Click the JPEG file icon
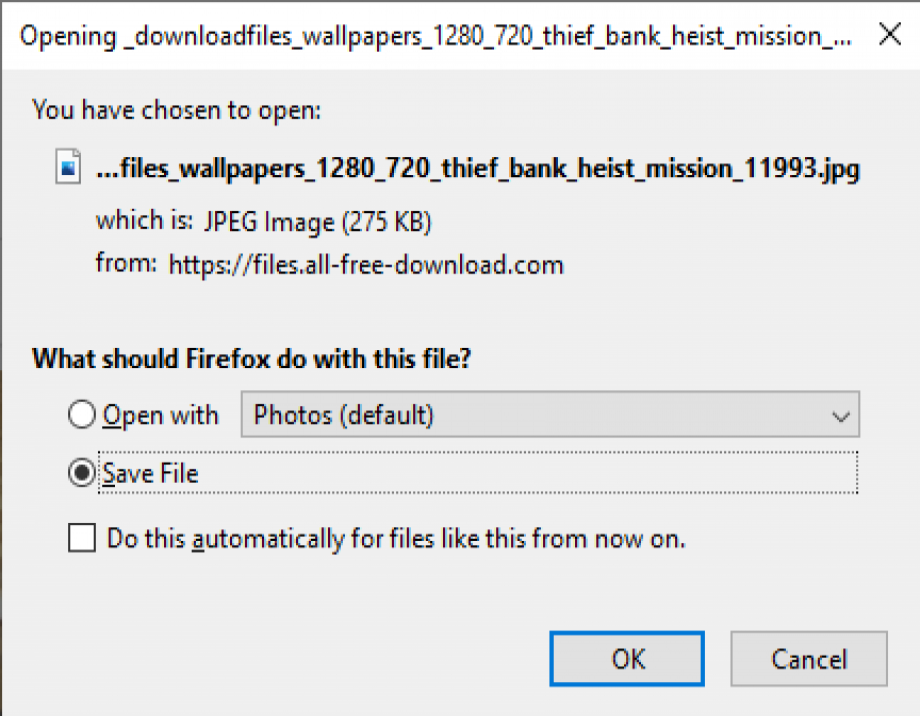The image size is (920, 716). pyautogui.click(x=69, y=168)
